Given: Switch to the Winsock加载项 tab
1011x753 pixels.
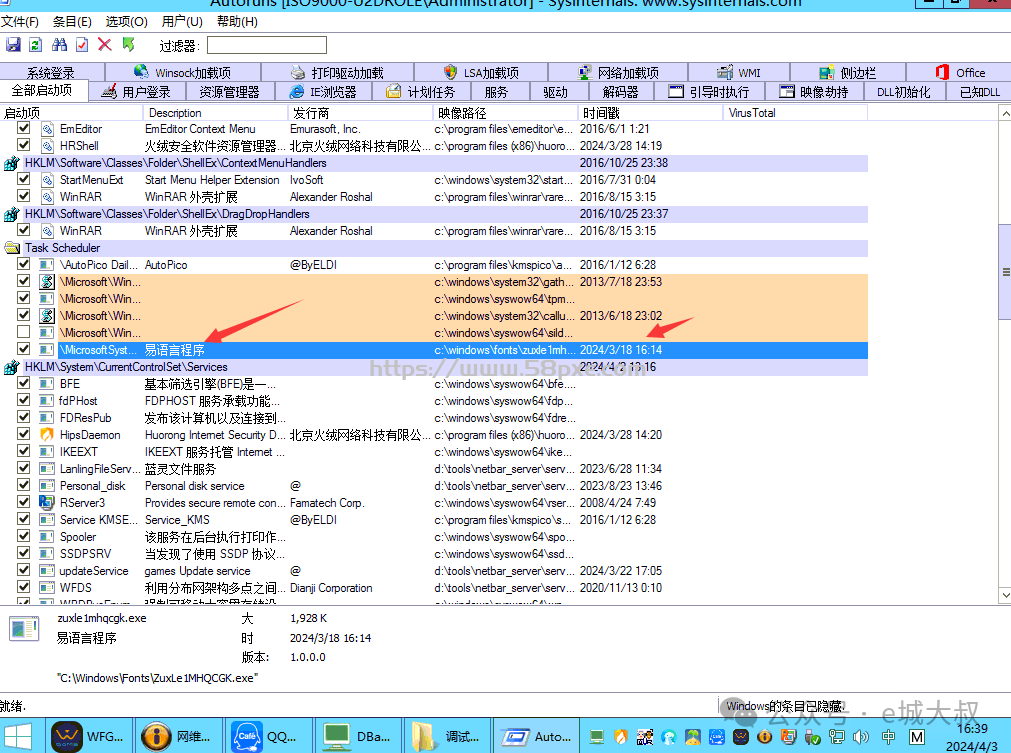Looking at the screenshot, I should (x=183, y=72).
